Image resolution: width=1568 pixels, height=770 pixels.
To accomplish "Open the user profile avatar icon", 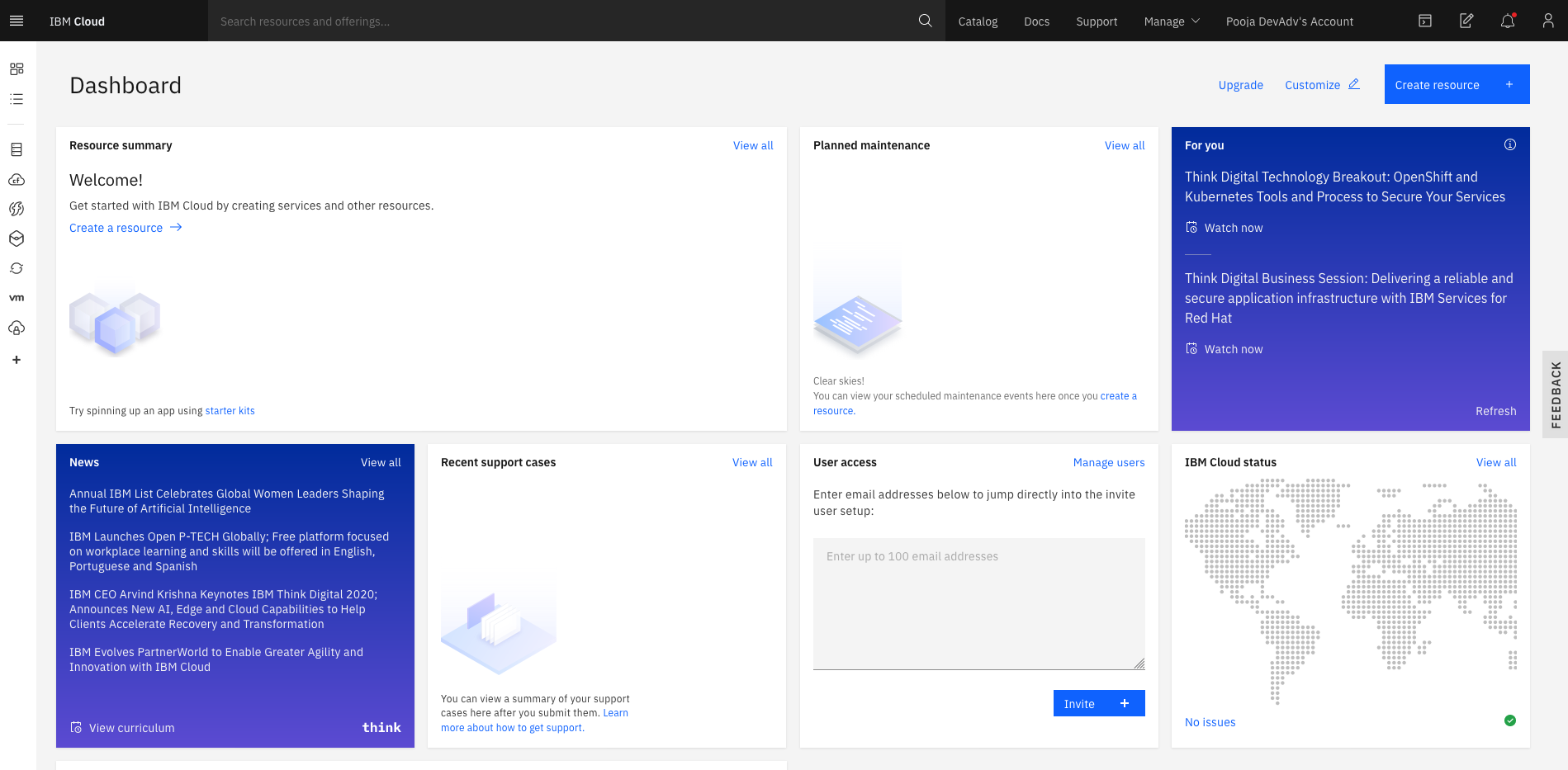I will tap(1548, 21).
